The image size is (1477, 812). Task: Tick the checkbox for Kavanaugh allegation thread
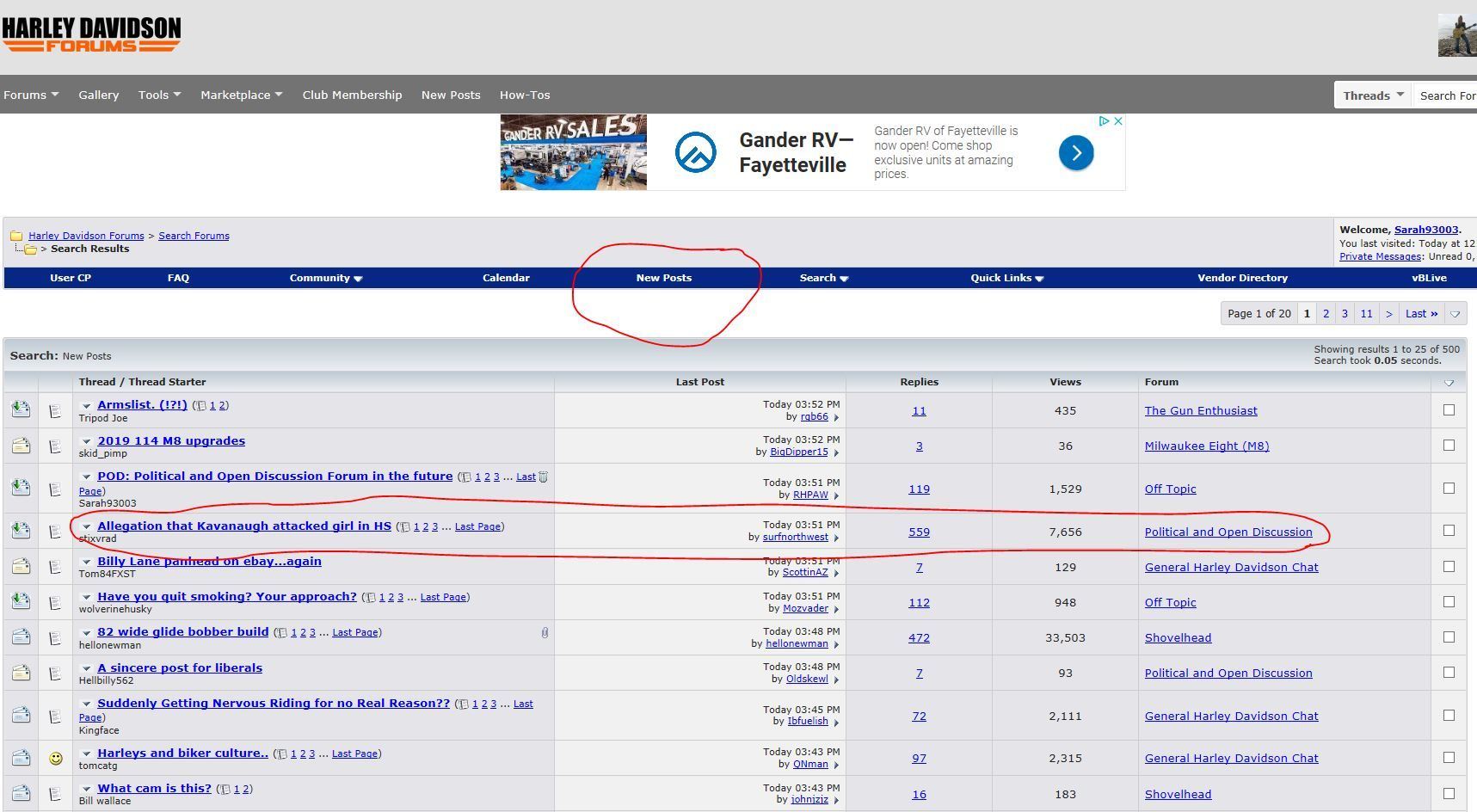pyautogui.click(x=1449, y=531)
